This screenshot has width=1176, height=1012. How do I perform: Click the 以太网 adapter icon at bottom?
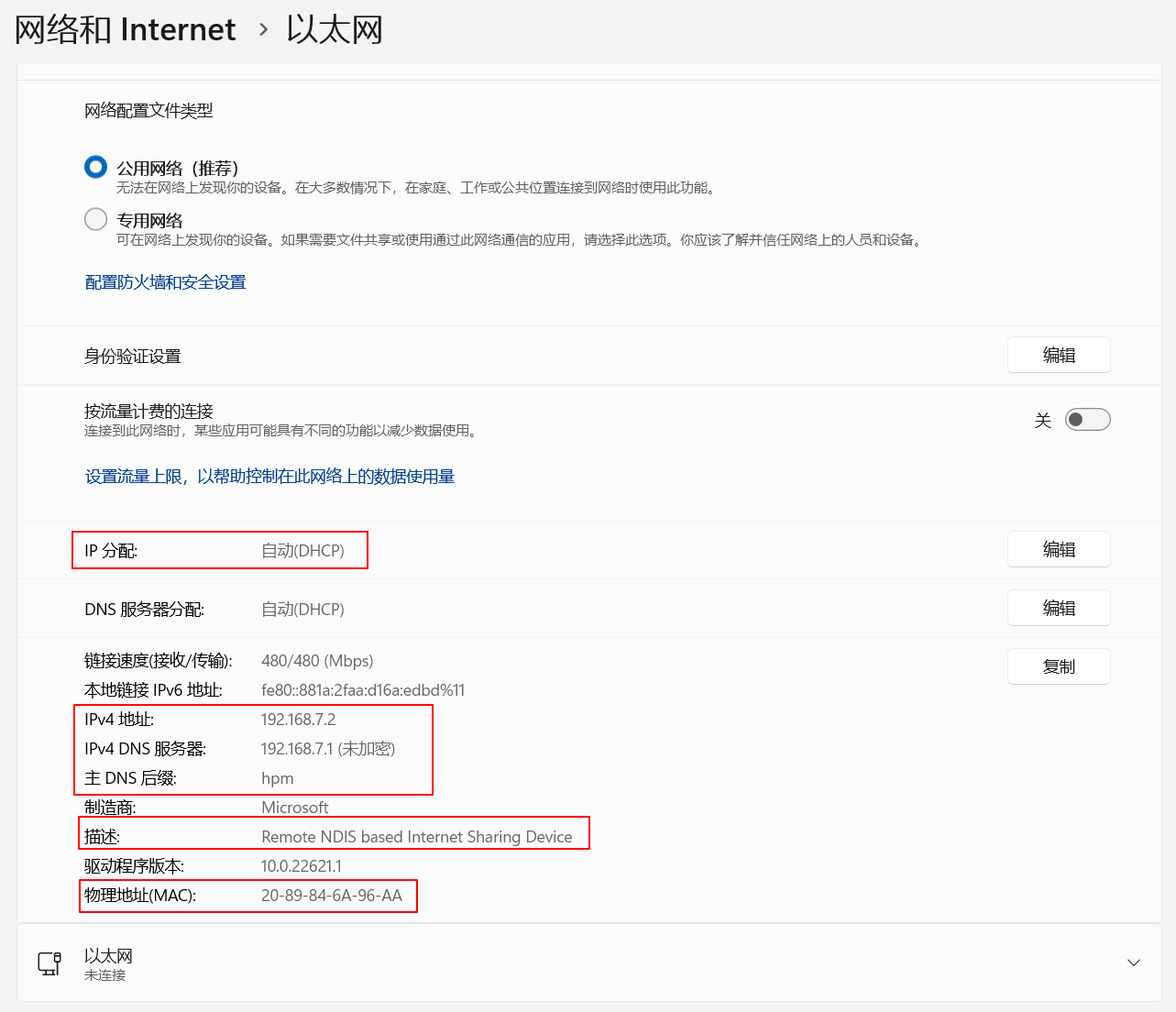(x=49, y=962)
